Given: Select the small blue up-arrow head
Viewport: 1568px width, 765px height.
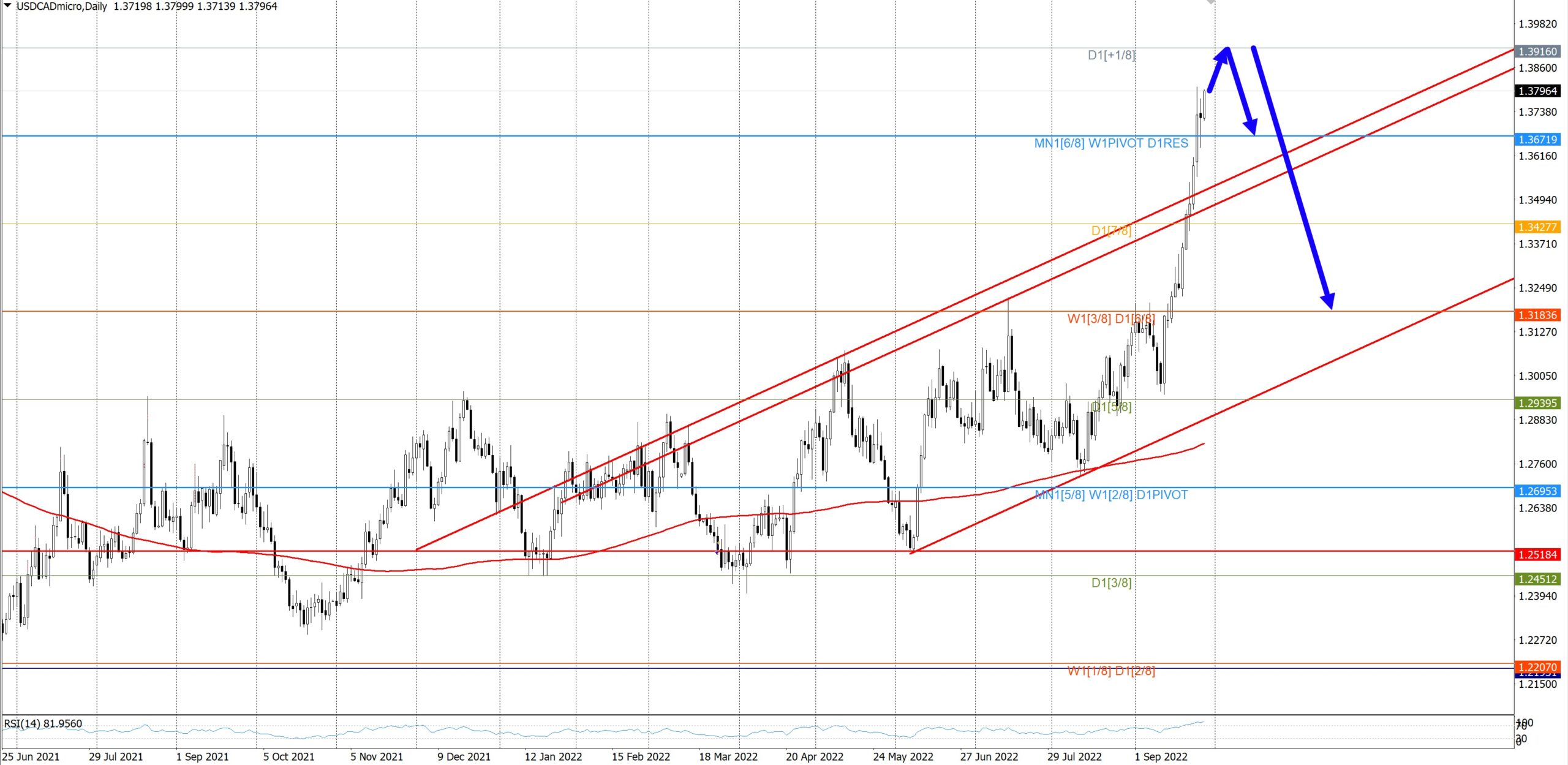Looking at the screenshot, I should pyautogui.click(x=1223, y=55).
